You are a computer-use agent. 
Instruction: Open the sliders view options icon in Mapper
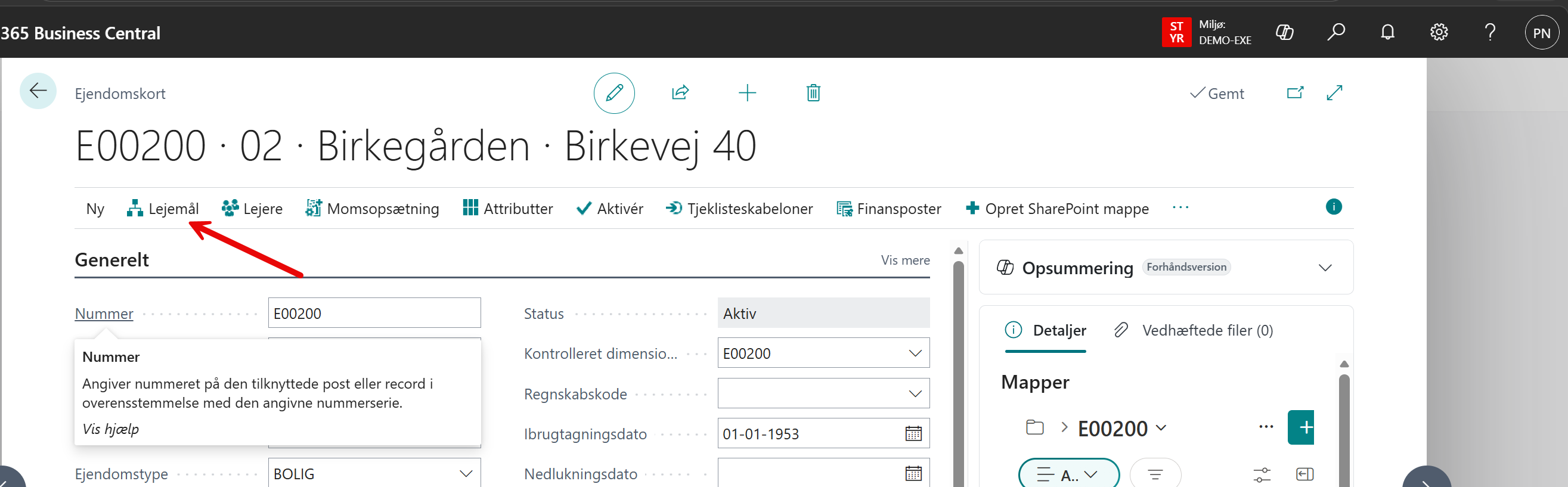tap(1262, 474)
